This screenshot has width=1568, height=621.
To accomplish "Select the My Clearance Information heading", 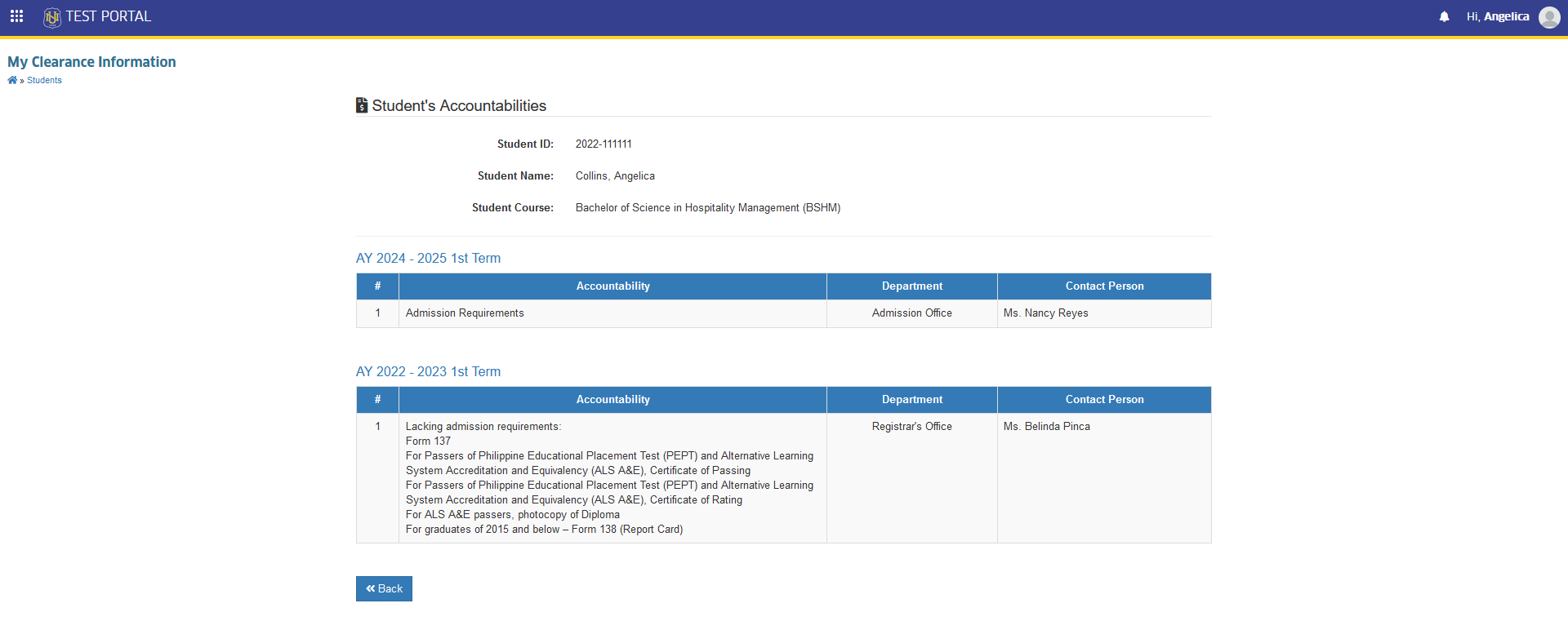I will tap(91, 62).
